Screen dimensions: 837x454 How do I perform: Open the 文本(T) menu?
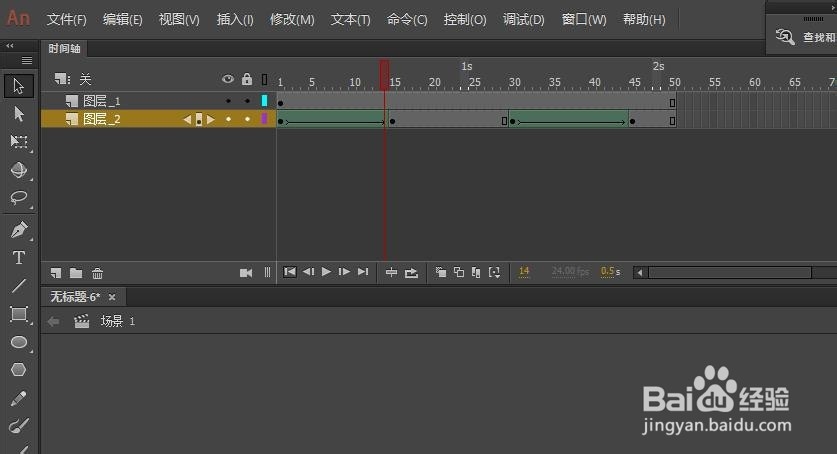pyautogui.click(x=351, y=20)
